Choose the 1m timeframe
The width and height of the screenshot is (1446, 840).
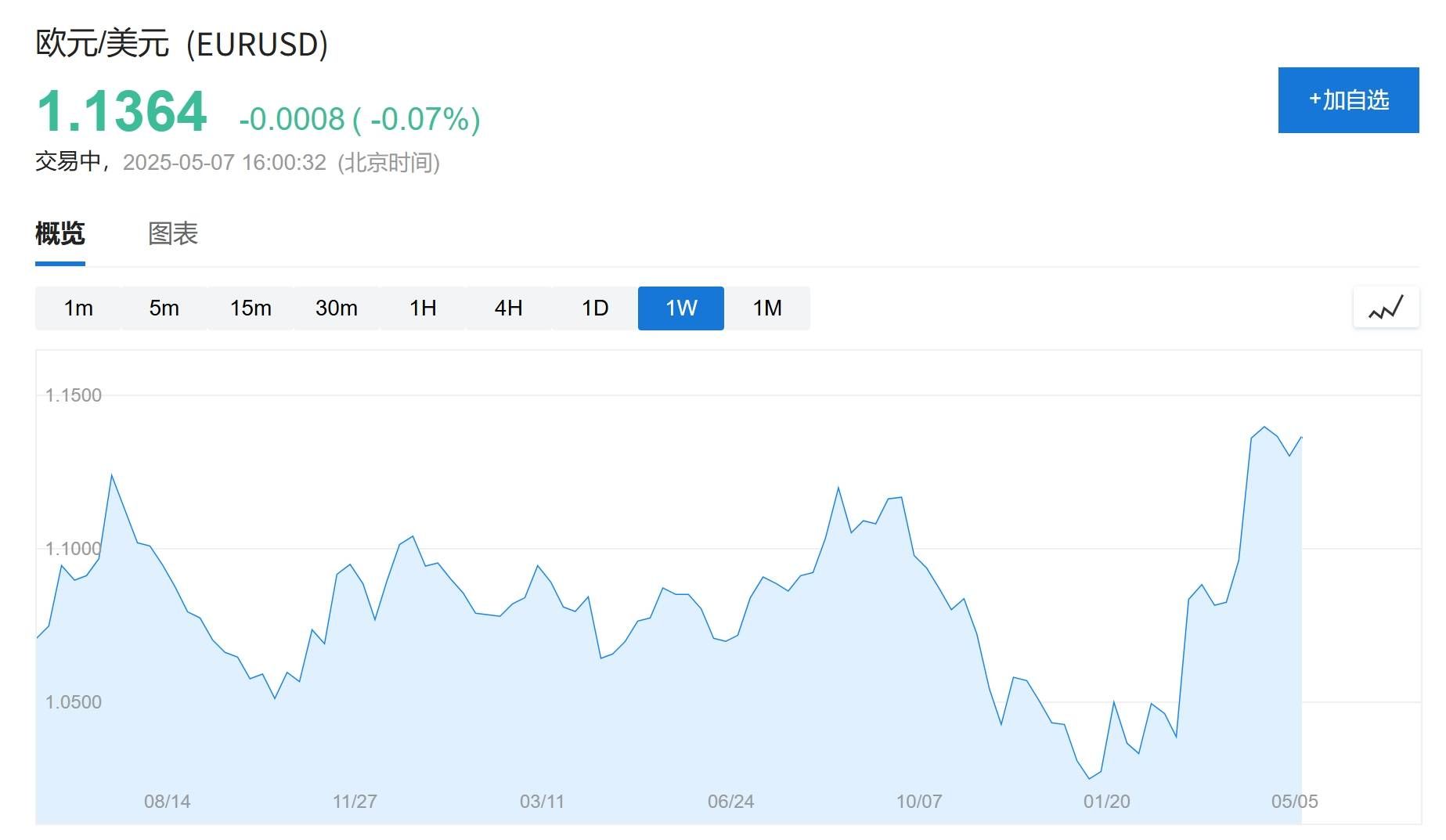[x=78, y=308]
